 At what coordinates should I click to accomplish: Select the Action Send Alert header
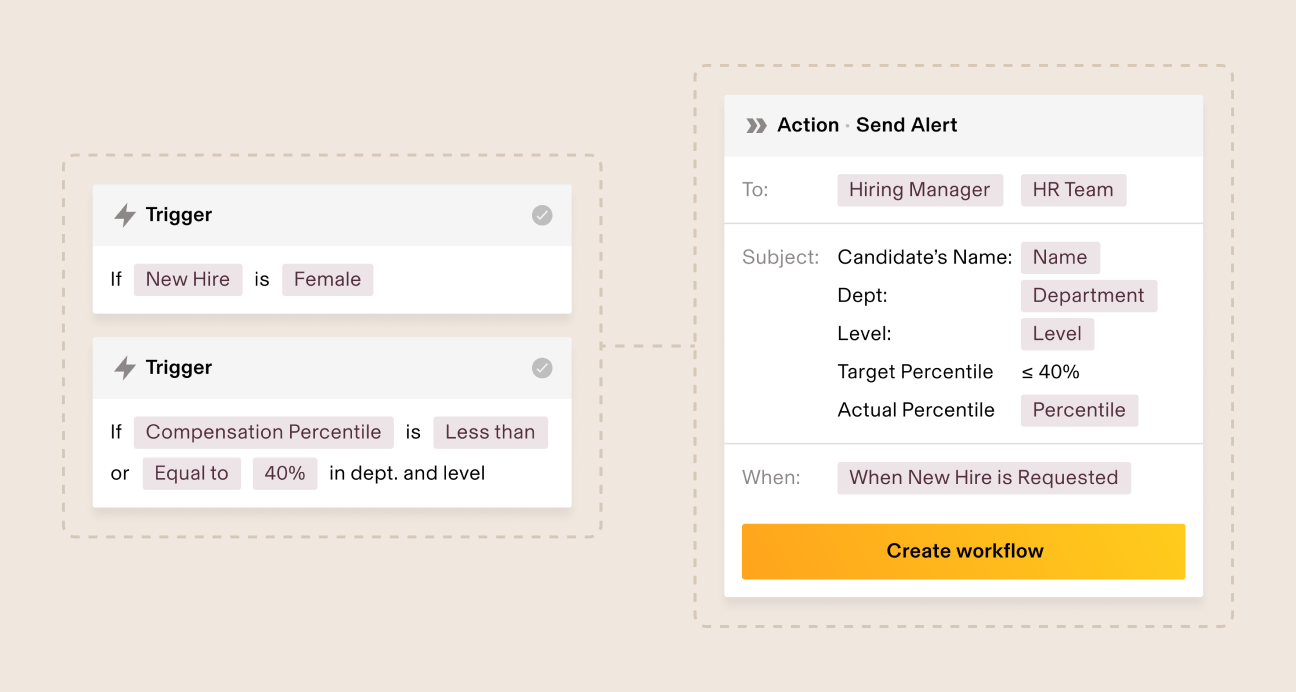(866, 125)
